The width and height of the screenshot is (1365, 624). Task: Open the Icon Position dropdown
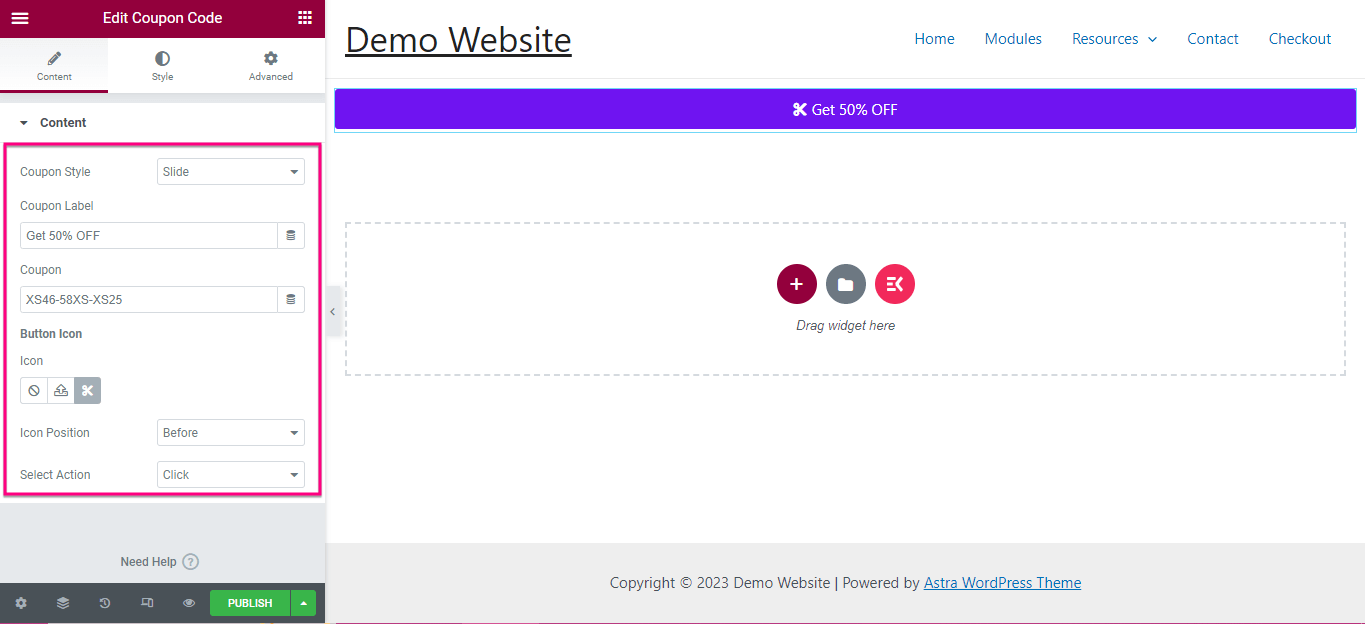[231, 433]
